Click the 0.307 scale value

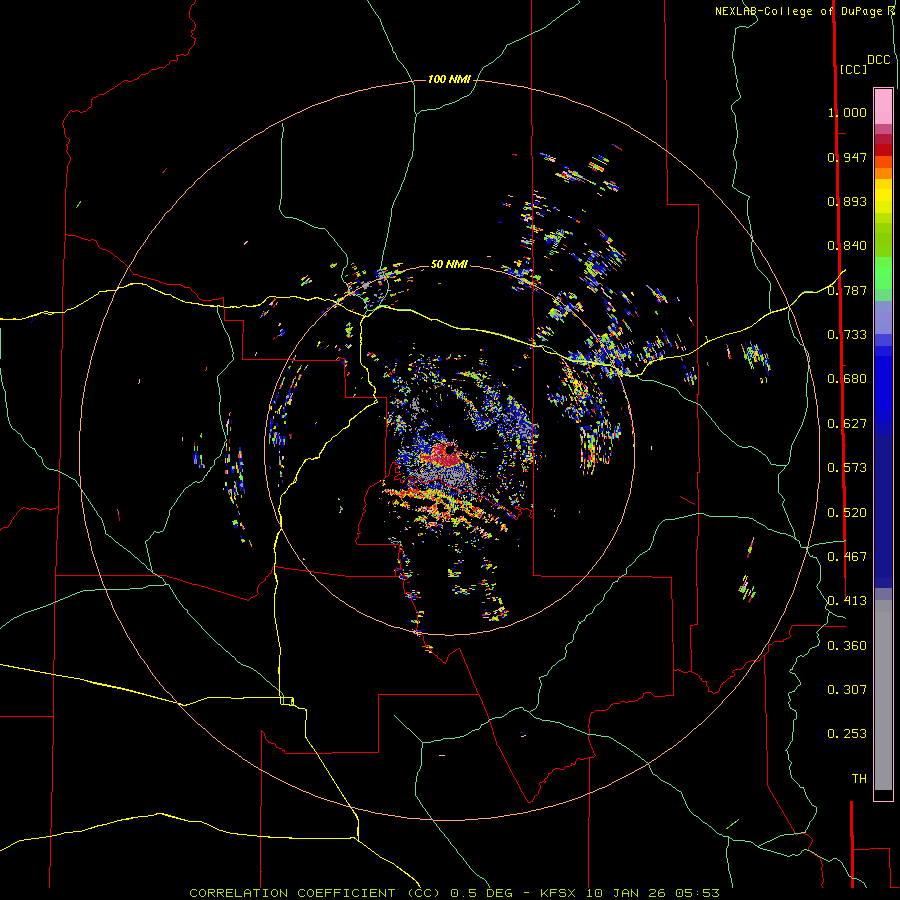pos(847,690)
